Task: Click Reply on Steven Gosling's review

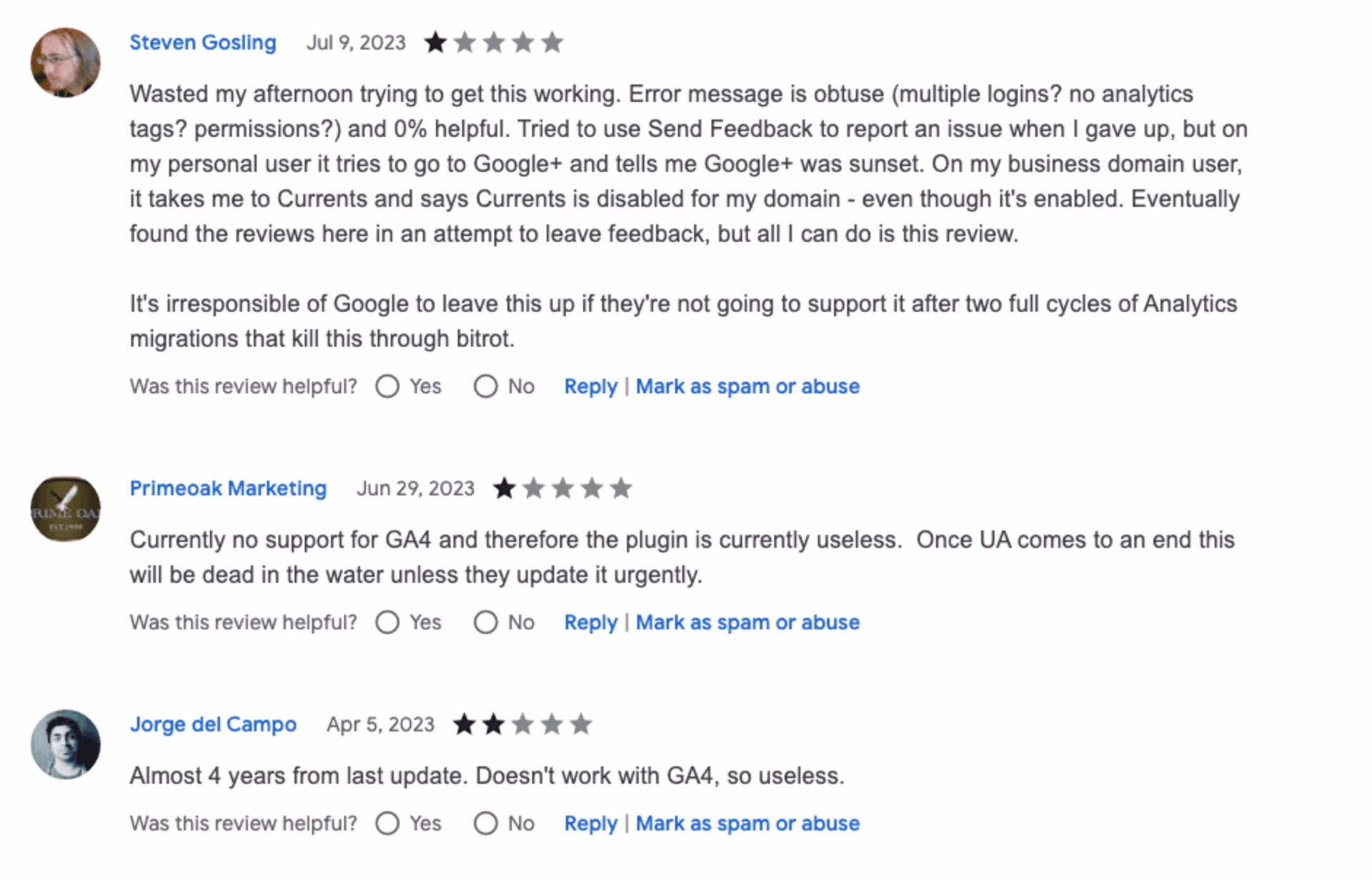Action: 590,386
